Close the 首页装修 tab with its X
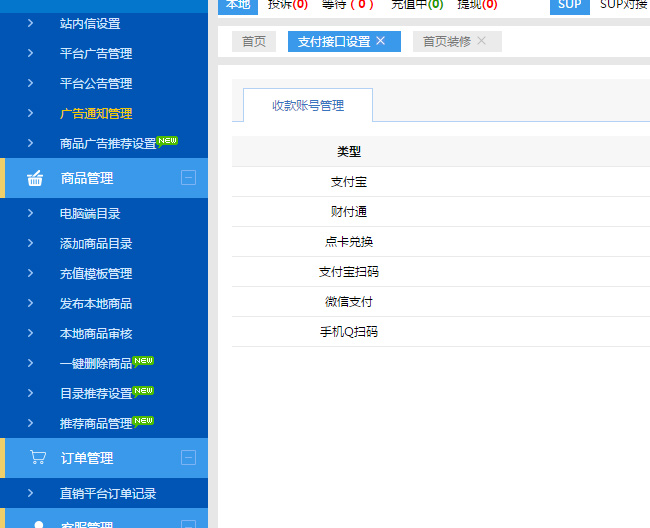 (x=482, y=41)
